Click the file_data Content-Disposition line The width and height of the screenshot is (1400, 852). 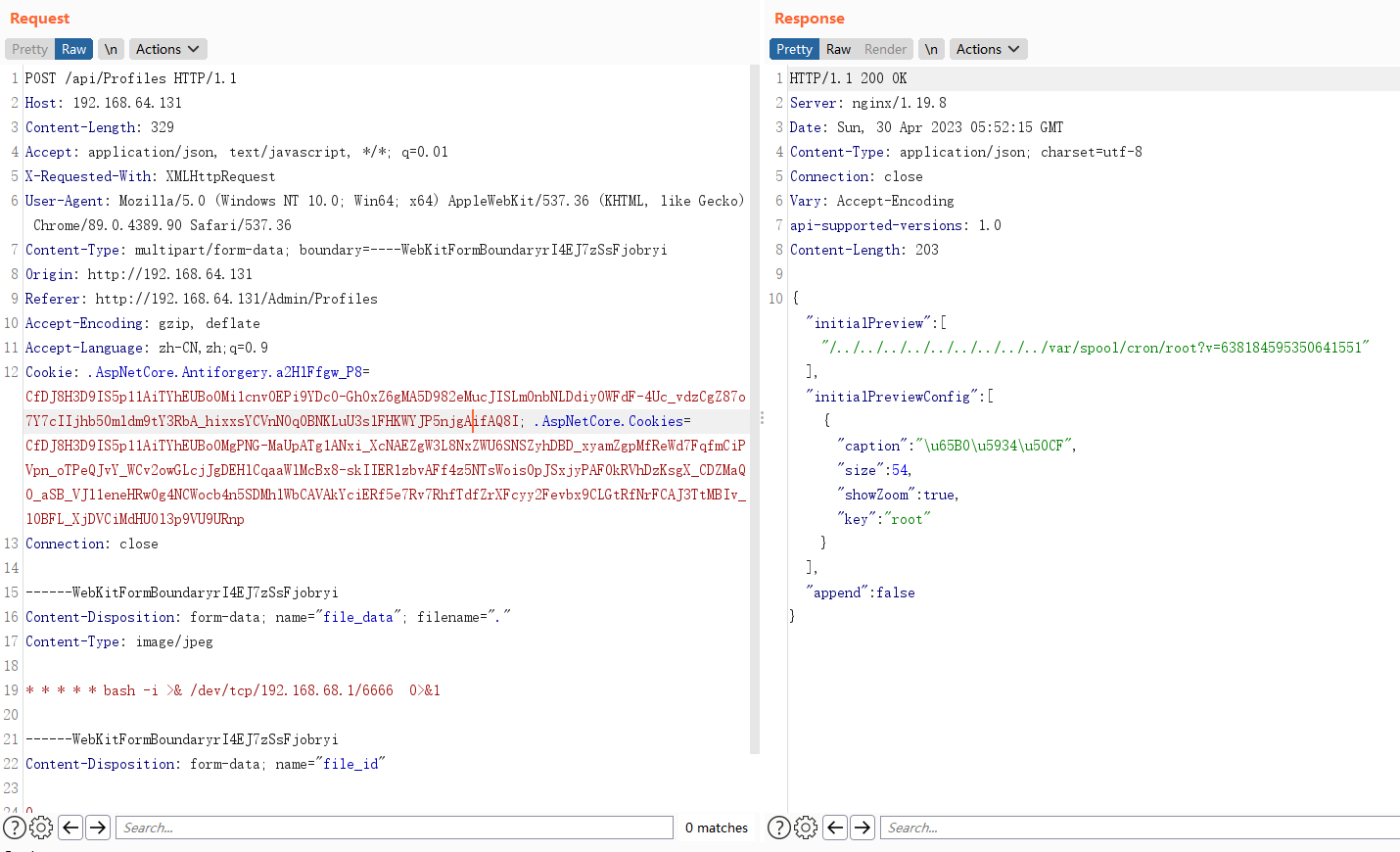268,617
